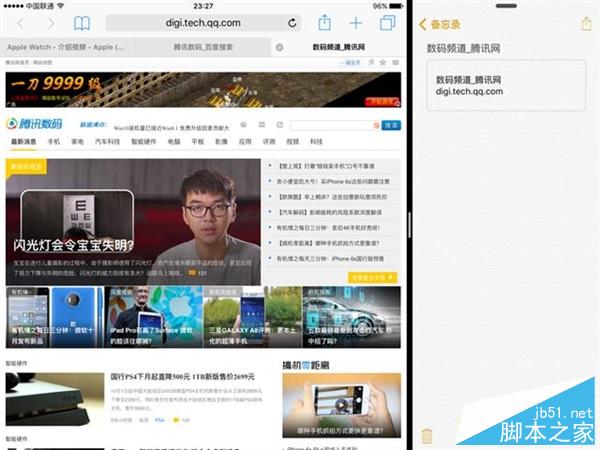The width and height of the screenshot is (600, 450).
Task: Click the PS4 tag link under the article
Action: pyautogui.click(x=159, y=420)
